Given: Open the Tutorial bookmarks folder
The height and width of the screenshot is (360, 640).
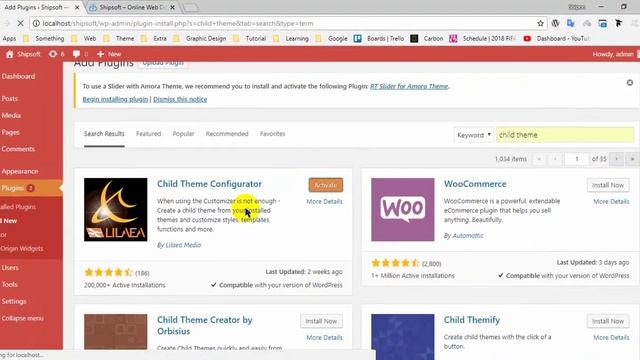Looking at the screenshot, I should tap(250, 38).
